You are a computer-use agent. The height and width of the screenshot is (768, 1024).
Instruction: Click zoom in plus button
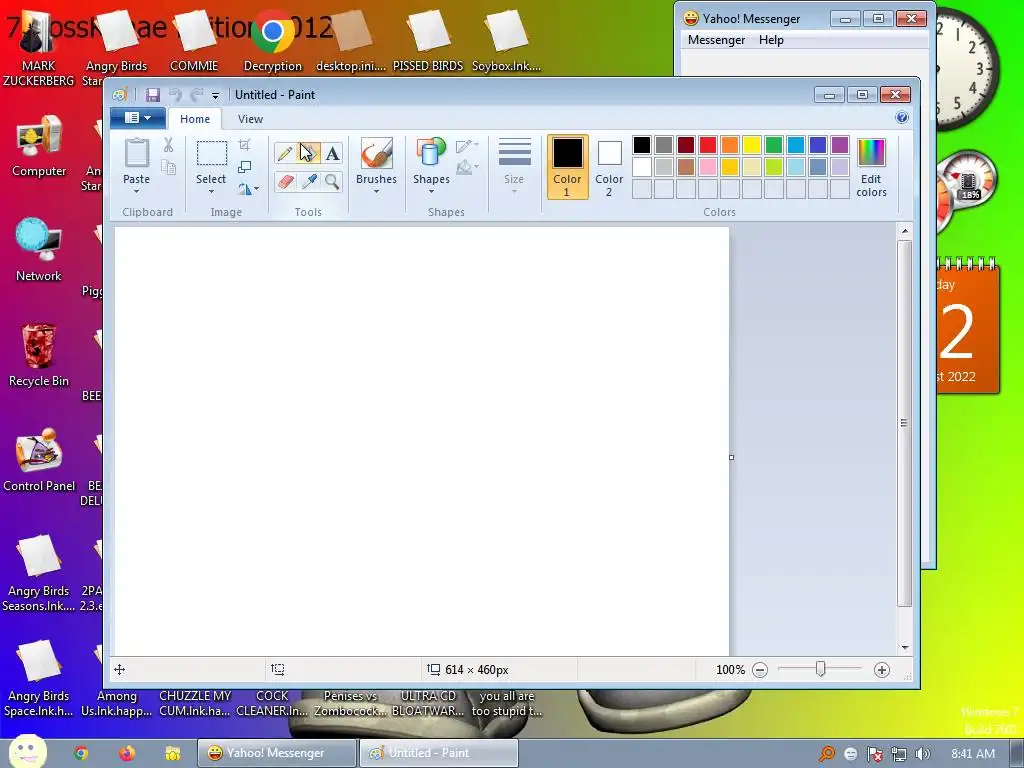coord(882,669)
